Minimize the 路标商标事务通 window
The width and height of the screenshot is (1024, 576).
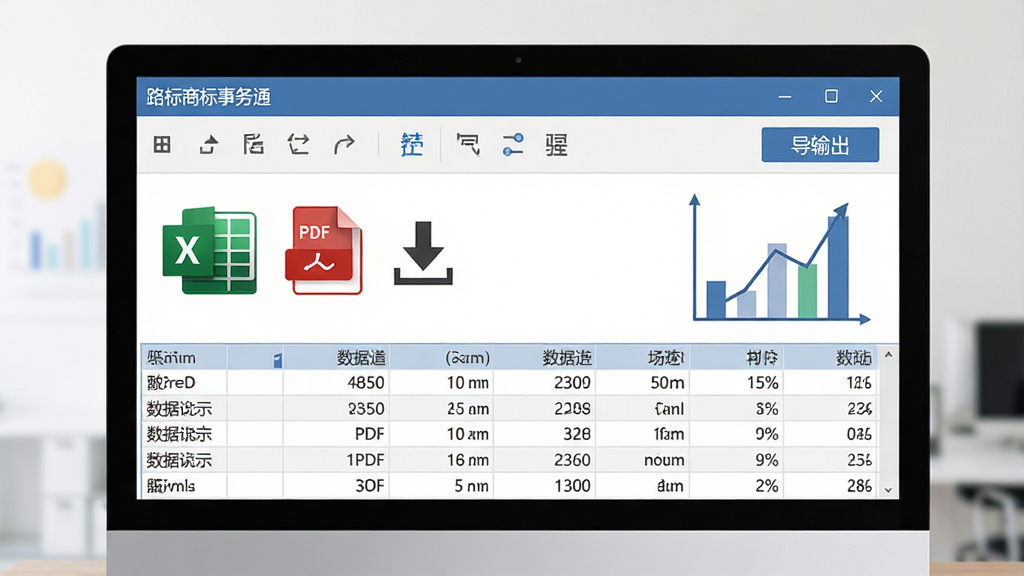785,97
